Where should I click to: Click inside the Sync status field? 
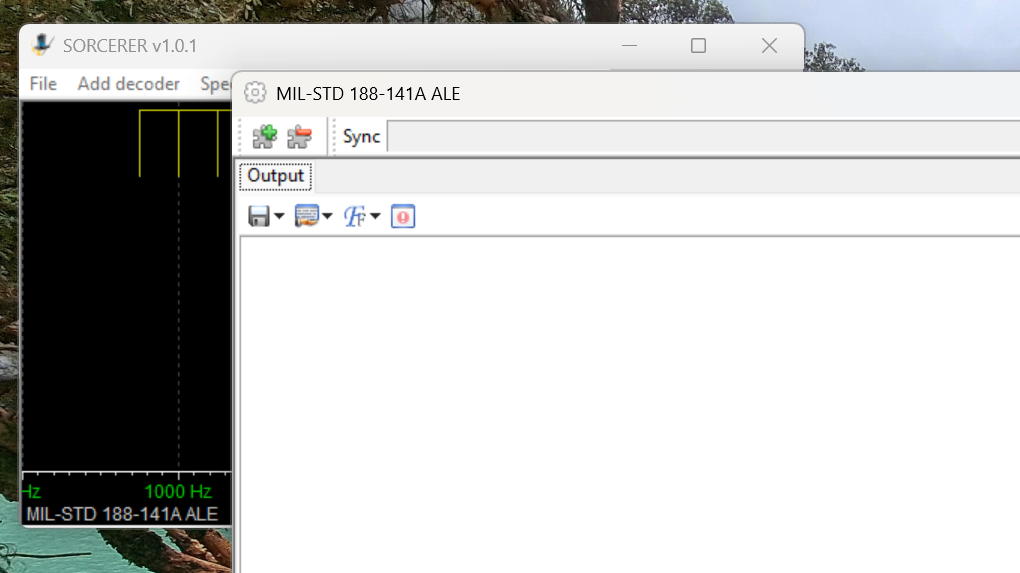[703, 137]
